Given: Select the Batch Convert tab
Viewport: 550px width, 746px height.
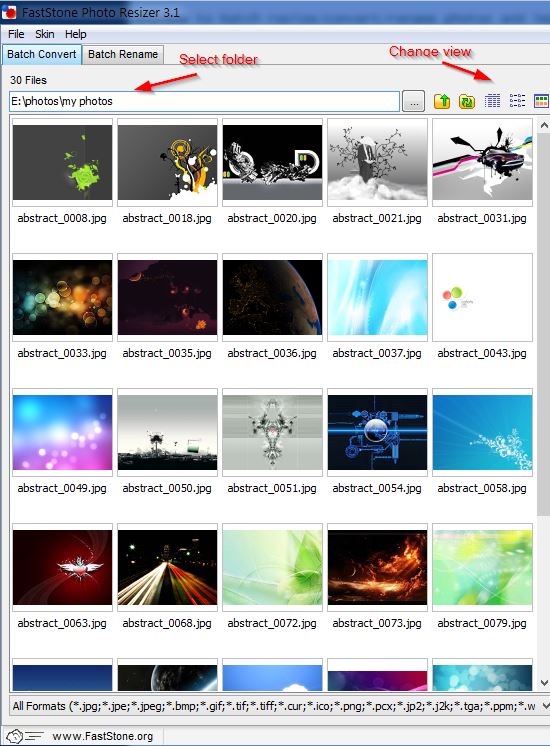Looking at the screenshot, I should (41, 54).
